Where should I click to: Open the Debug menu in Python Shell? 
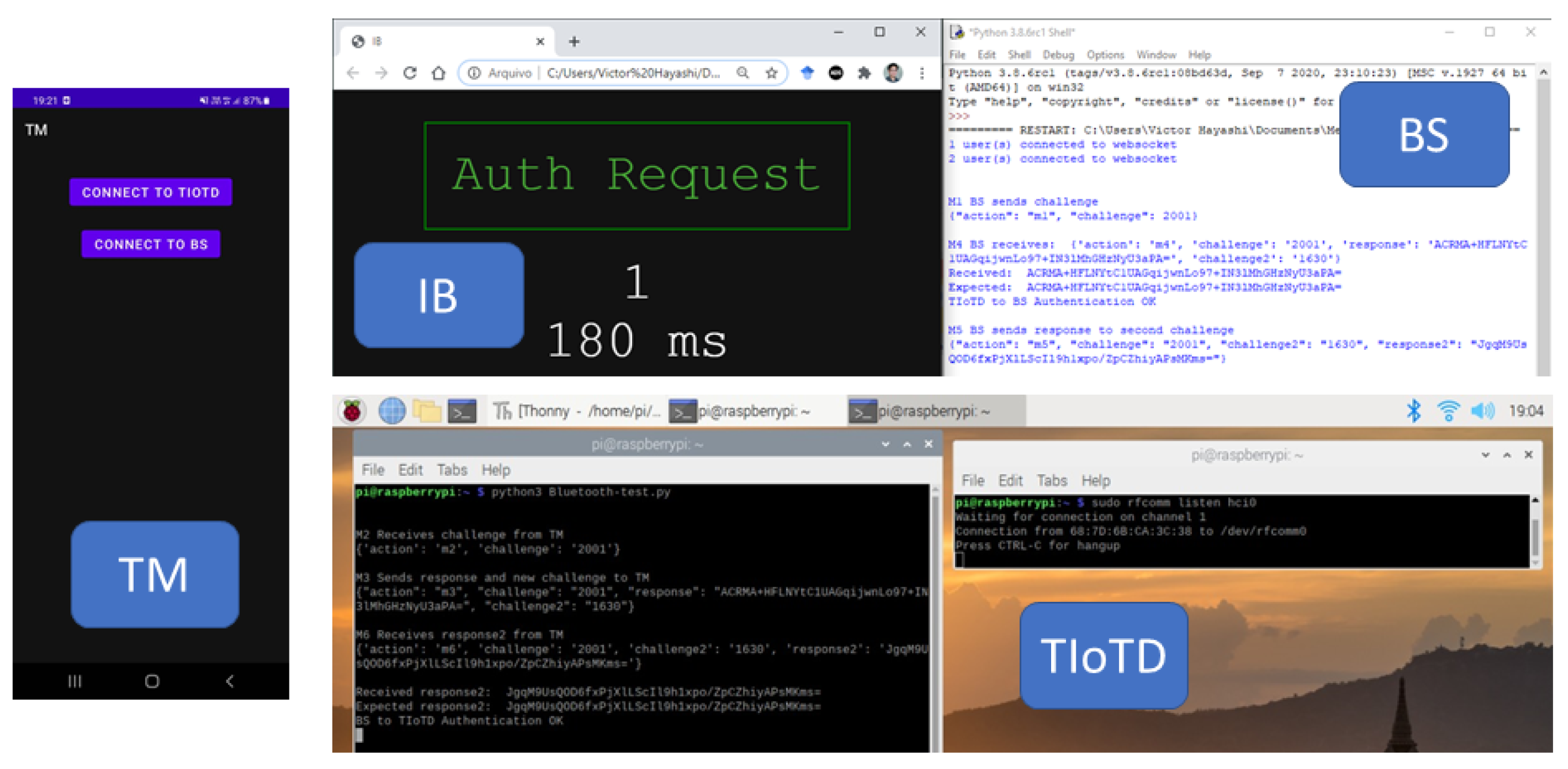(1058, 55)
